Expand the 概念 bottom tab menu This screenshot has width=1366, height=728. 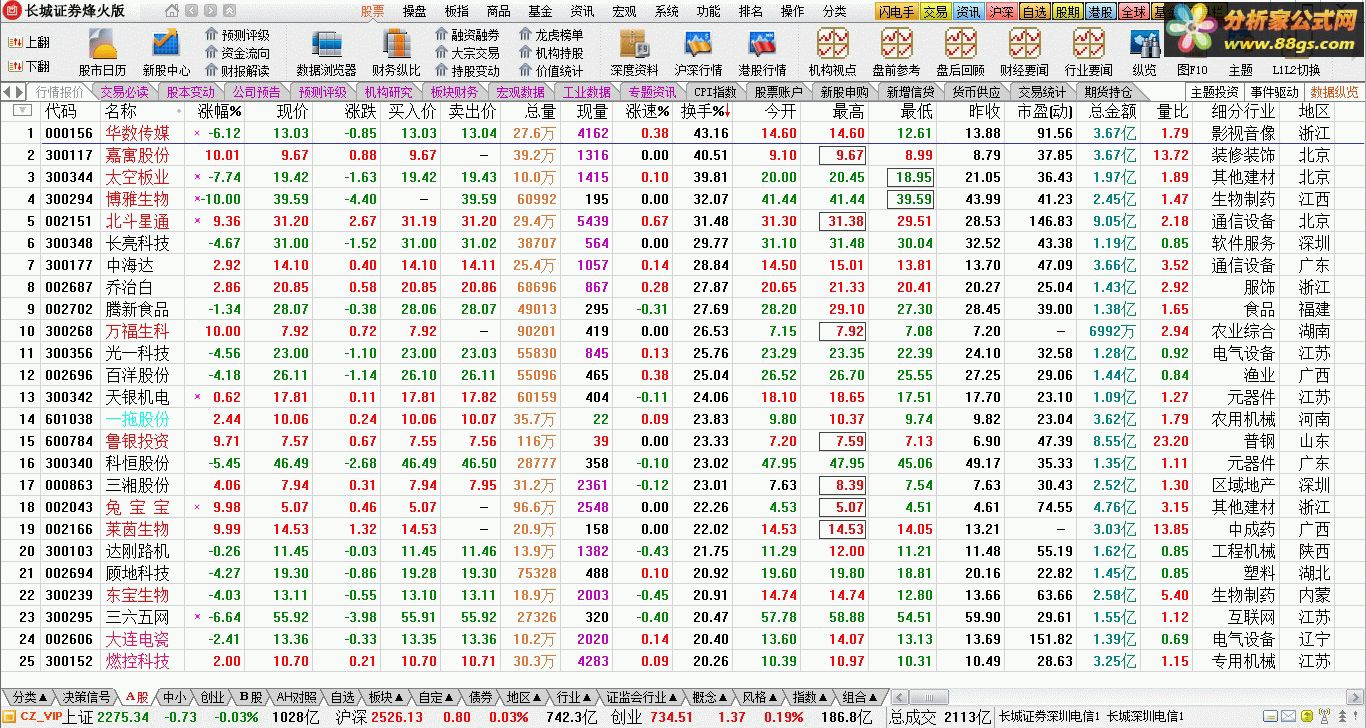710,697
